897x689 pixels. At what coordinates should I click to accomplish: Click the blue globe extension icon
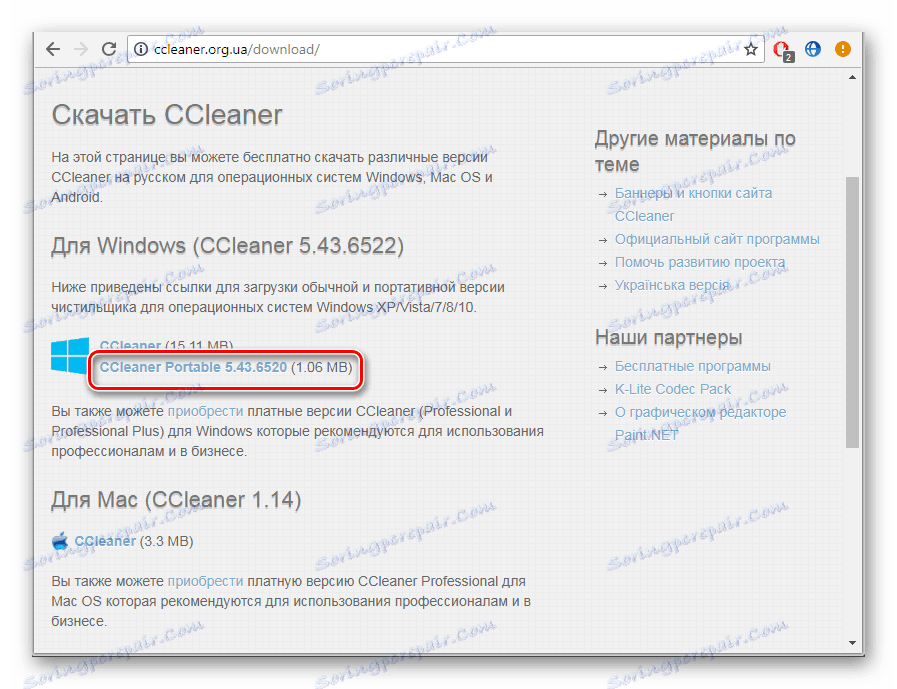tap(812, 48)
